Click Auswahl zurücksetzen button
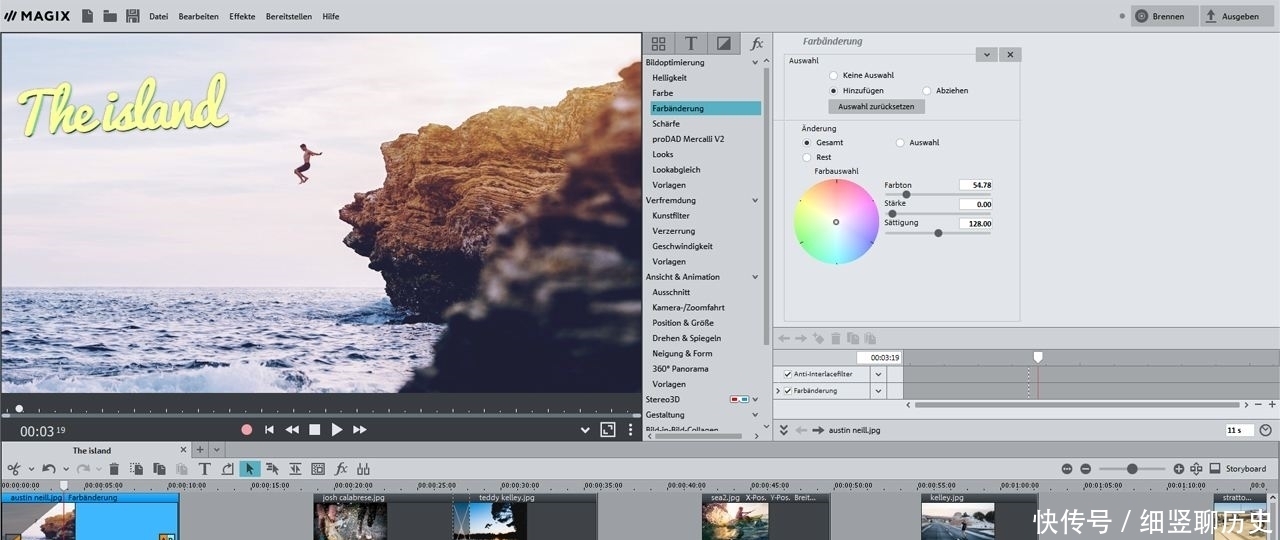The width and height of the screenshot is (1280, 540). click(876, 106)
